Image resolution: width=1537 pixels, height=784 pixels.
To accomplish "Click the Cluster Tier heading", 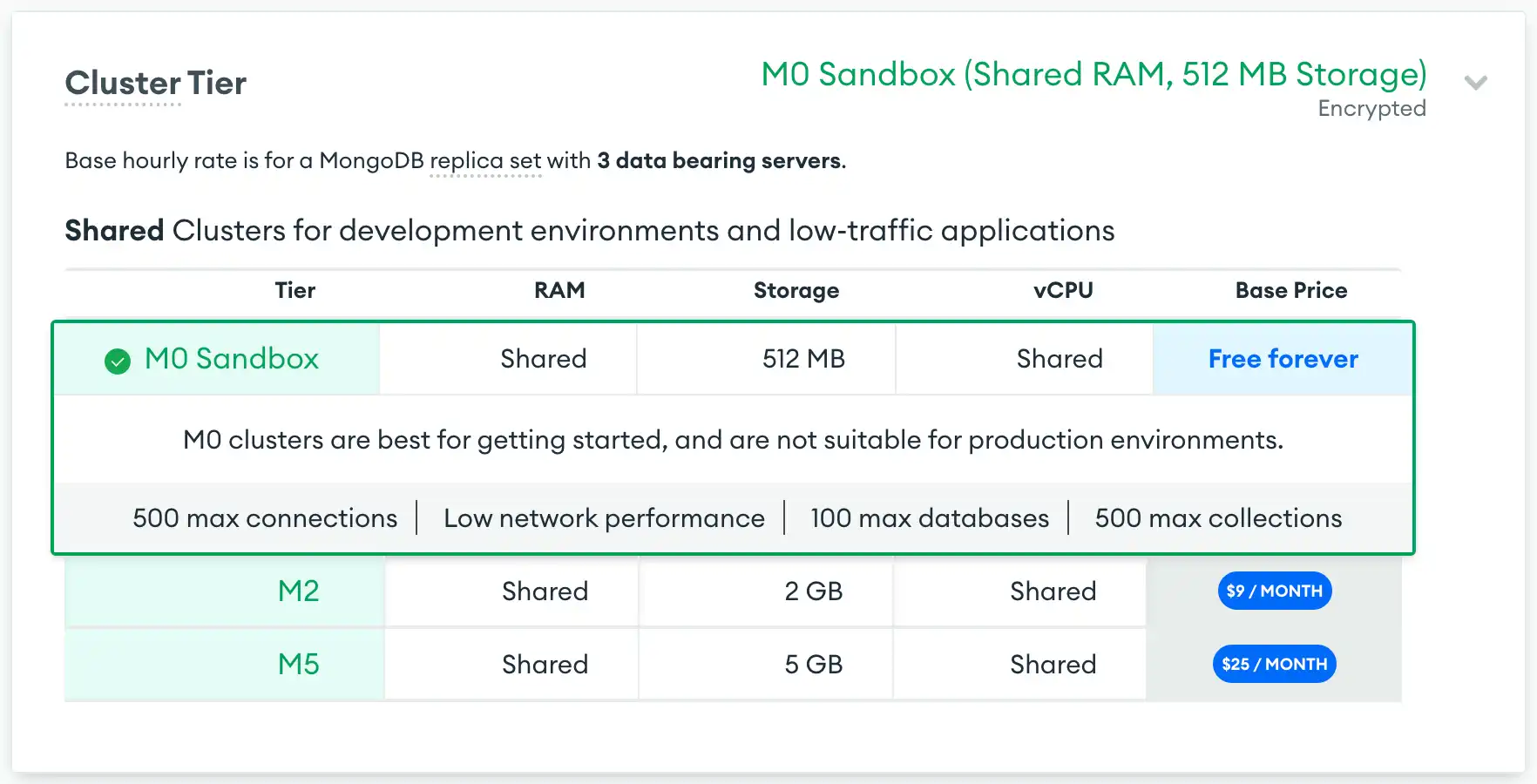I will tap(156, 84).
